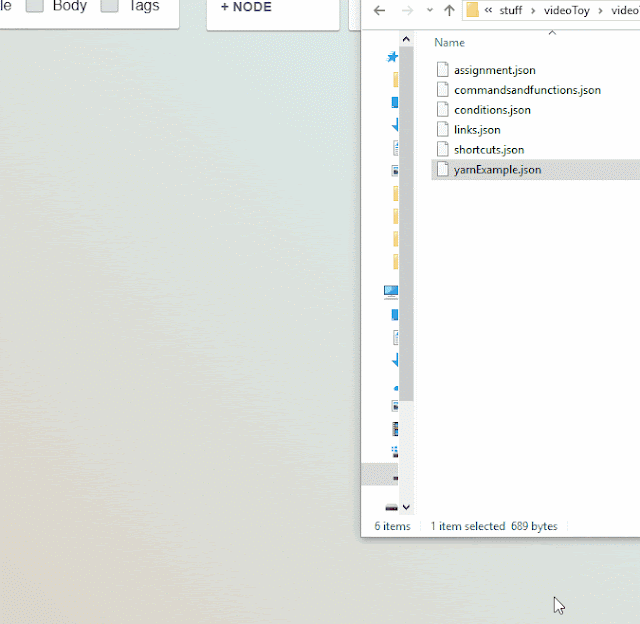
Task: Navigate to the videoToy breadcrumb folder
Action: 567,11
